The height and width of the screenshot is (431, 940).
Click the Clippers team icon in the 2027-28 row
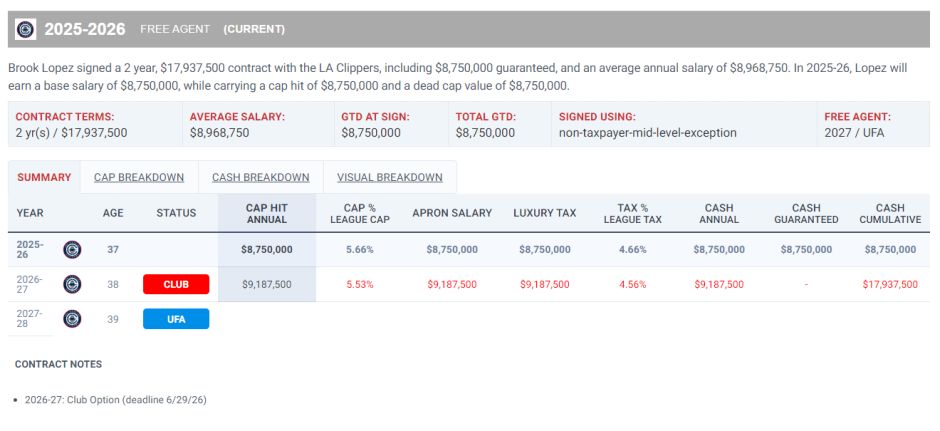(x=72, y=319)
